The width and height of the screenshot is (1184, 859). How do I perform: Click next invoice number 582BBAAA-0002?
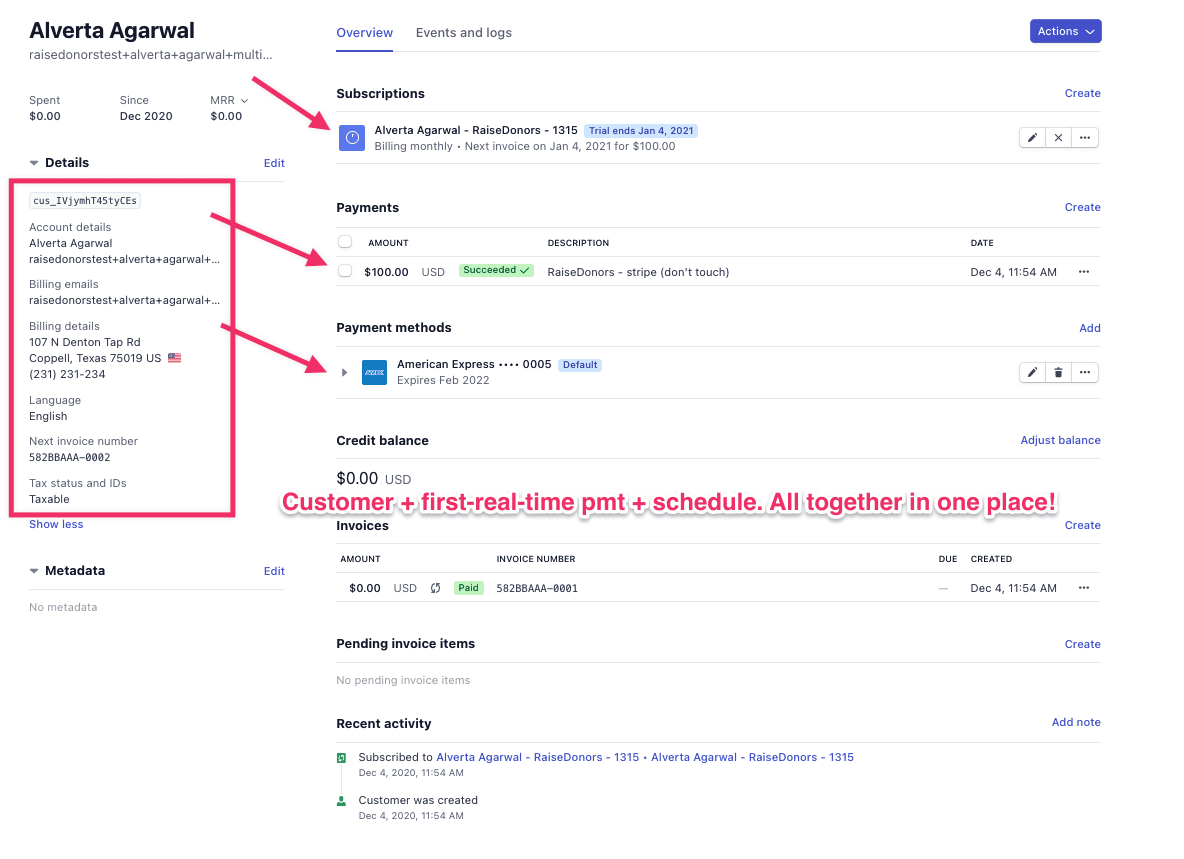click(x=69, y=457)
